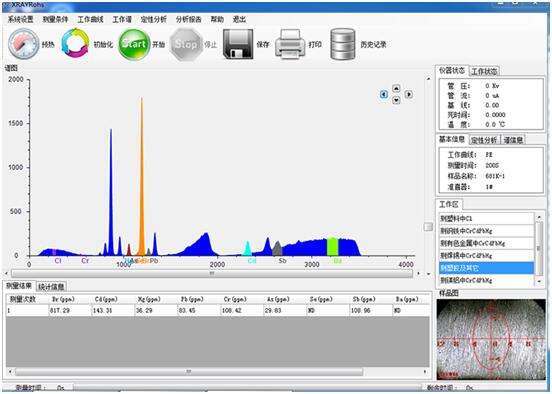Click the printer icon
This screenshot has width=552, height=394.
click(290, 44)
